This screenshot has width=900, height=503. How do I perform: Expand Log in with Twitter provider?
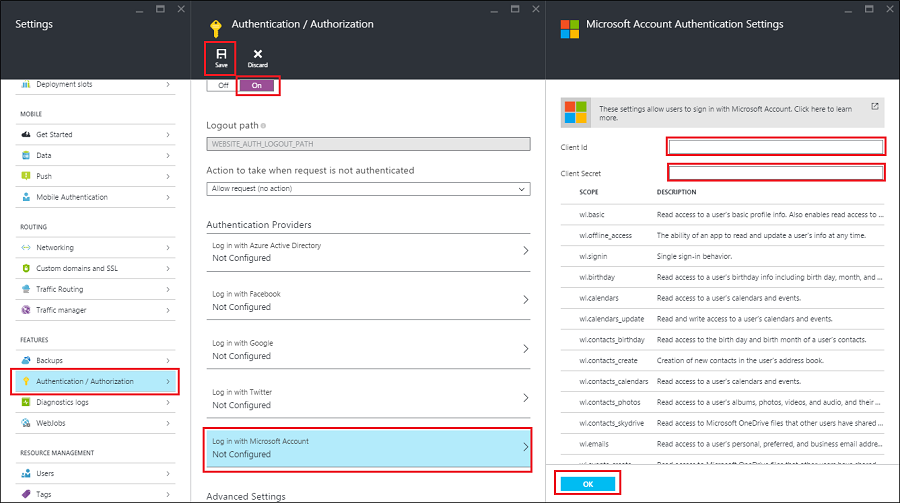point(368,398)
